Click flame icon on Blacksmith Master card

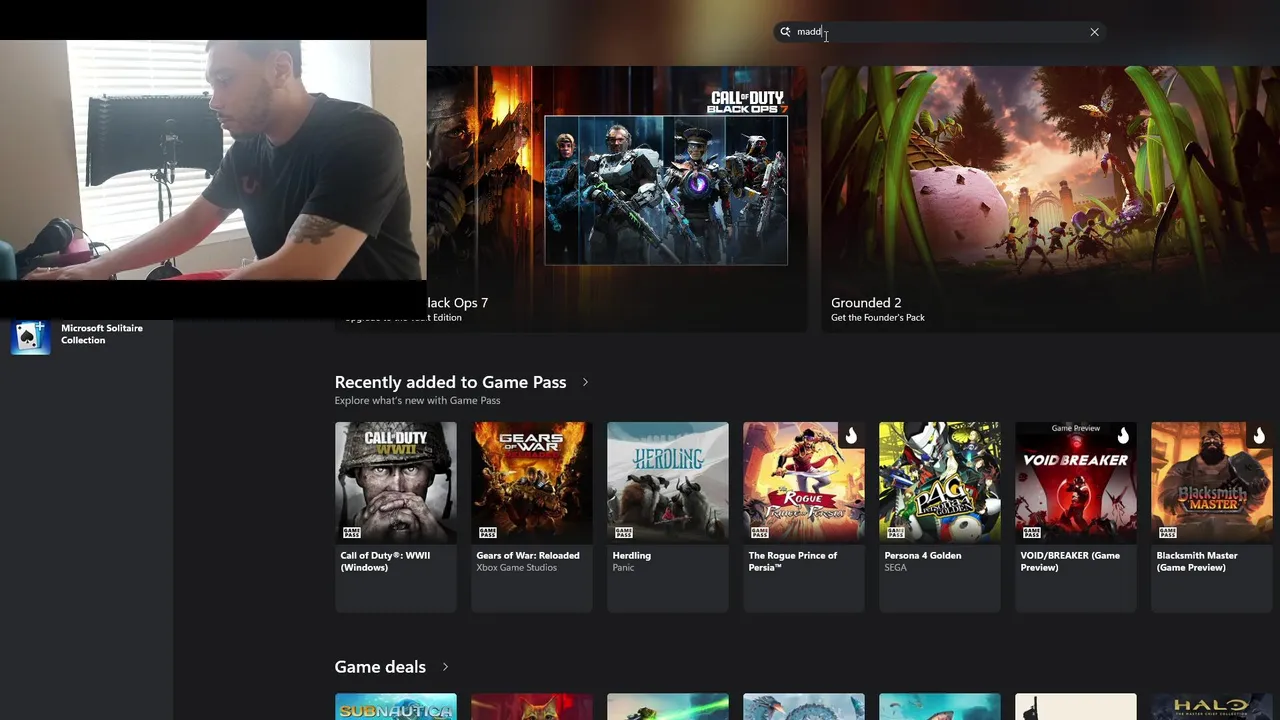pyautogui.click(x=1259, y=435)
